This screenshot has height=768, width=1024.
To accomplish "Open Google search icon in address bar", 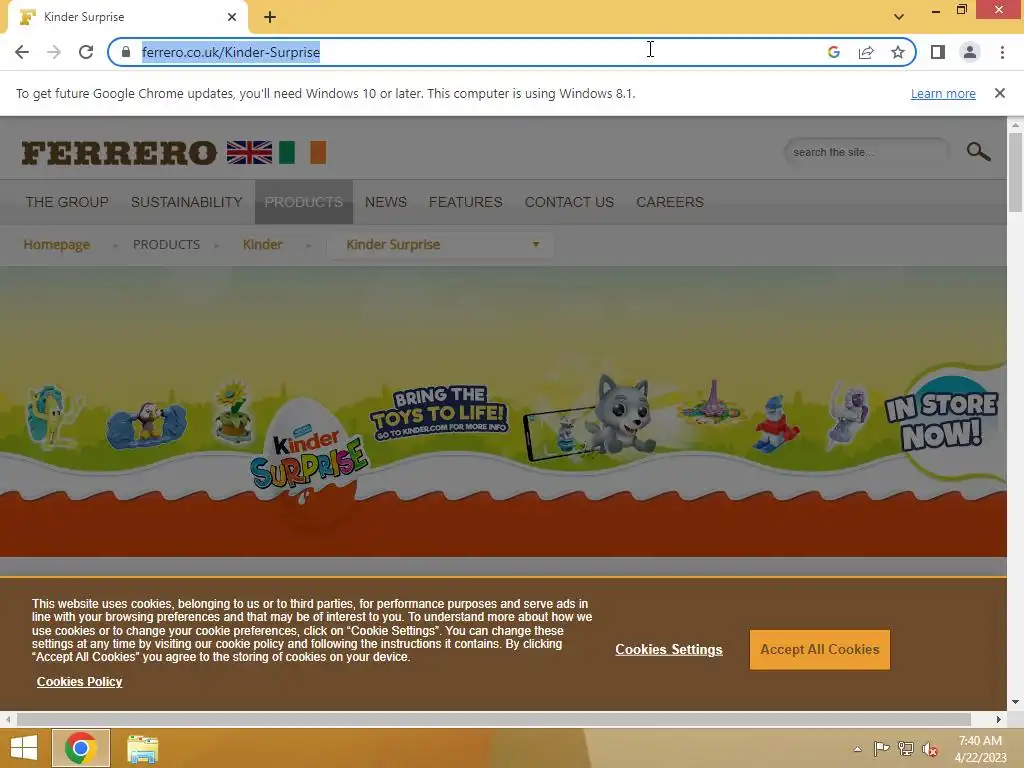I will pos(833,52).
